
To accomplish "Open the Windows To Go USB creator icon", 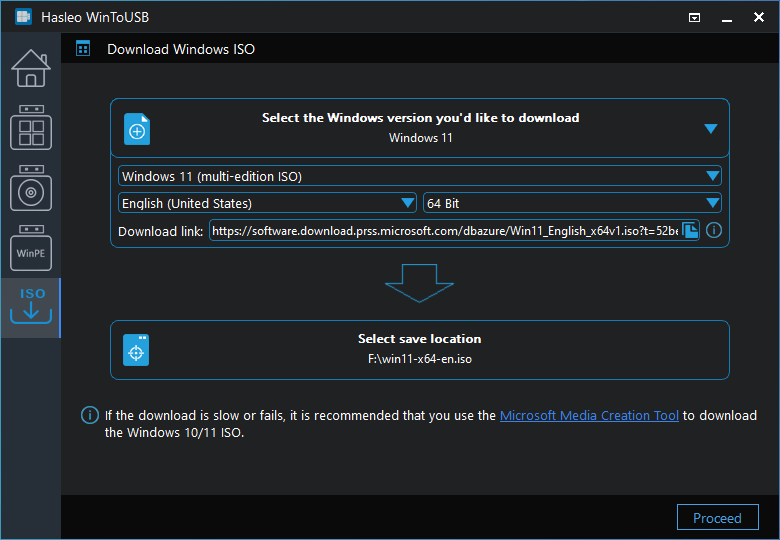I will point(31,127).
